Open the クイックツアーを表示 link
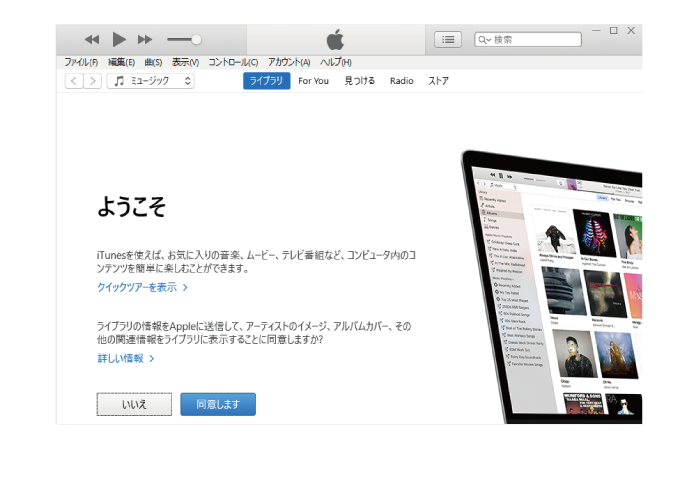 click(142, 287)
